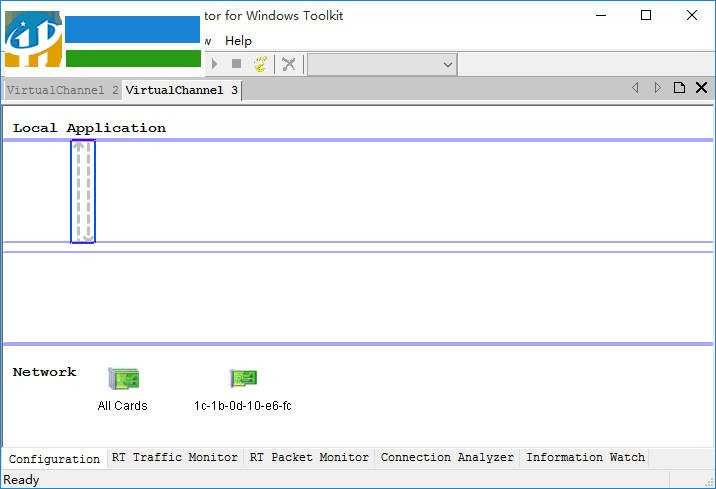Image resolution: width=716 pixels, height=489 pixels.
Task: Click the 1c-1b-0d-10-e6-fc label
Action: [x=242, y=405]
